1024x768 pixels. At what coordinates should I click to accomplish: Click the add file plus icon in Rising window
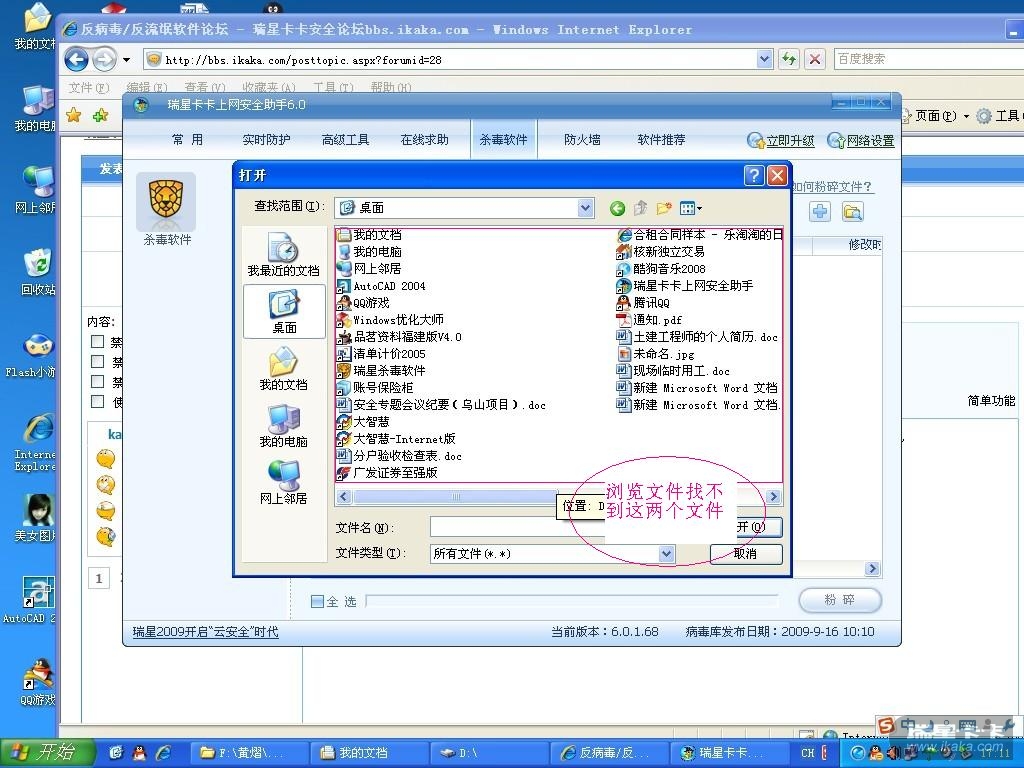pos(820,212)
